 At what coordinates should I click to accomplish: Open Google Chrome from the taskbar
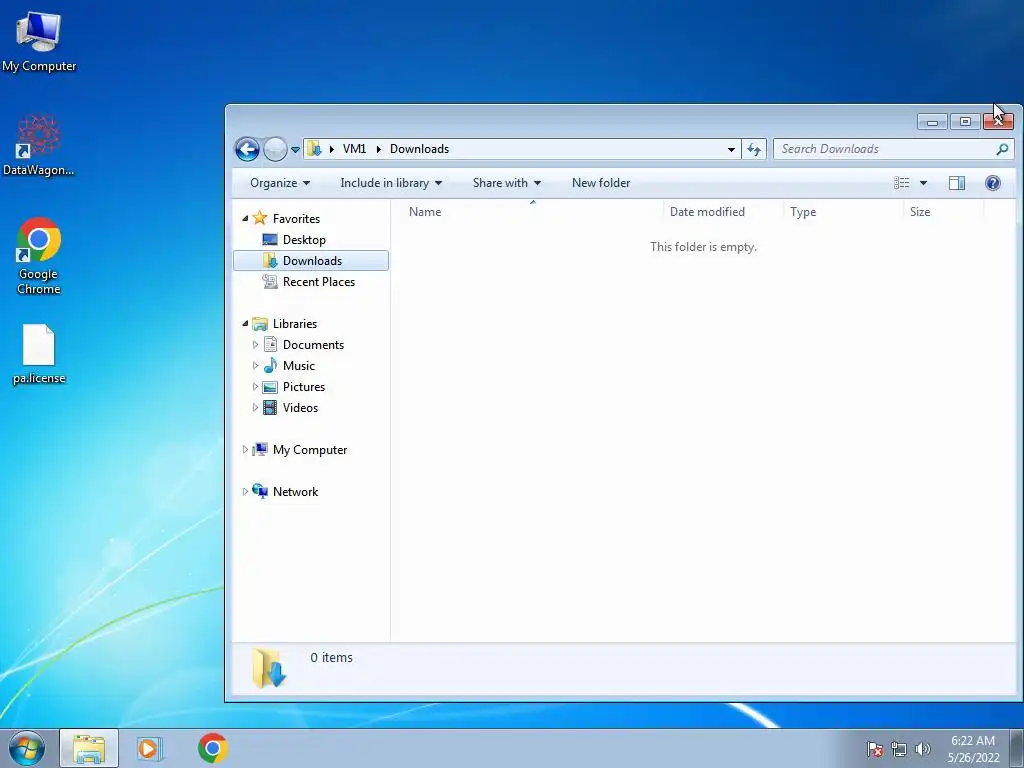click(x=212, y=748)
